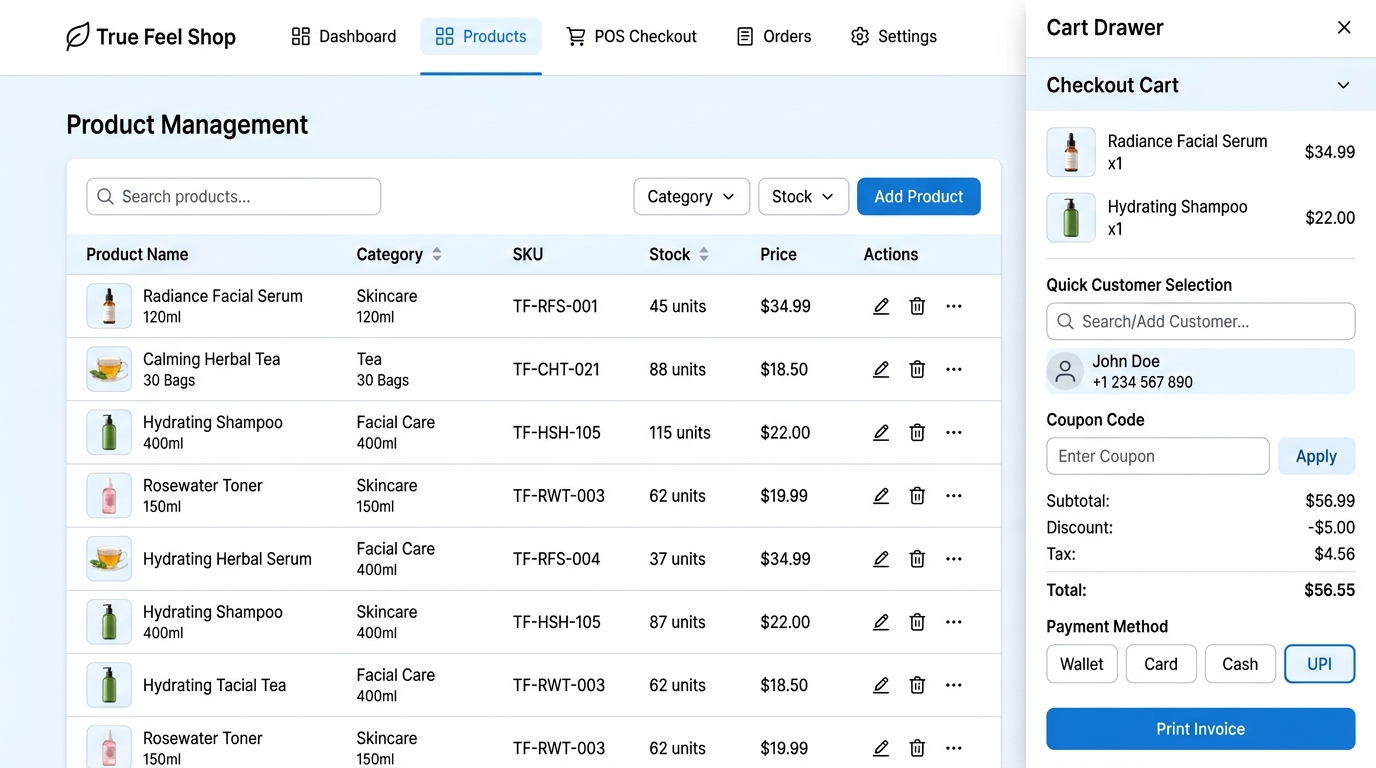Open the POS Checkout tab
This screenshot has width=1376, height=768.
point(632,37)
